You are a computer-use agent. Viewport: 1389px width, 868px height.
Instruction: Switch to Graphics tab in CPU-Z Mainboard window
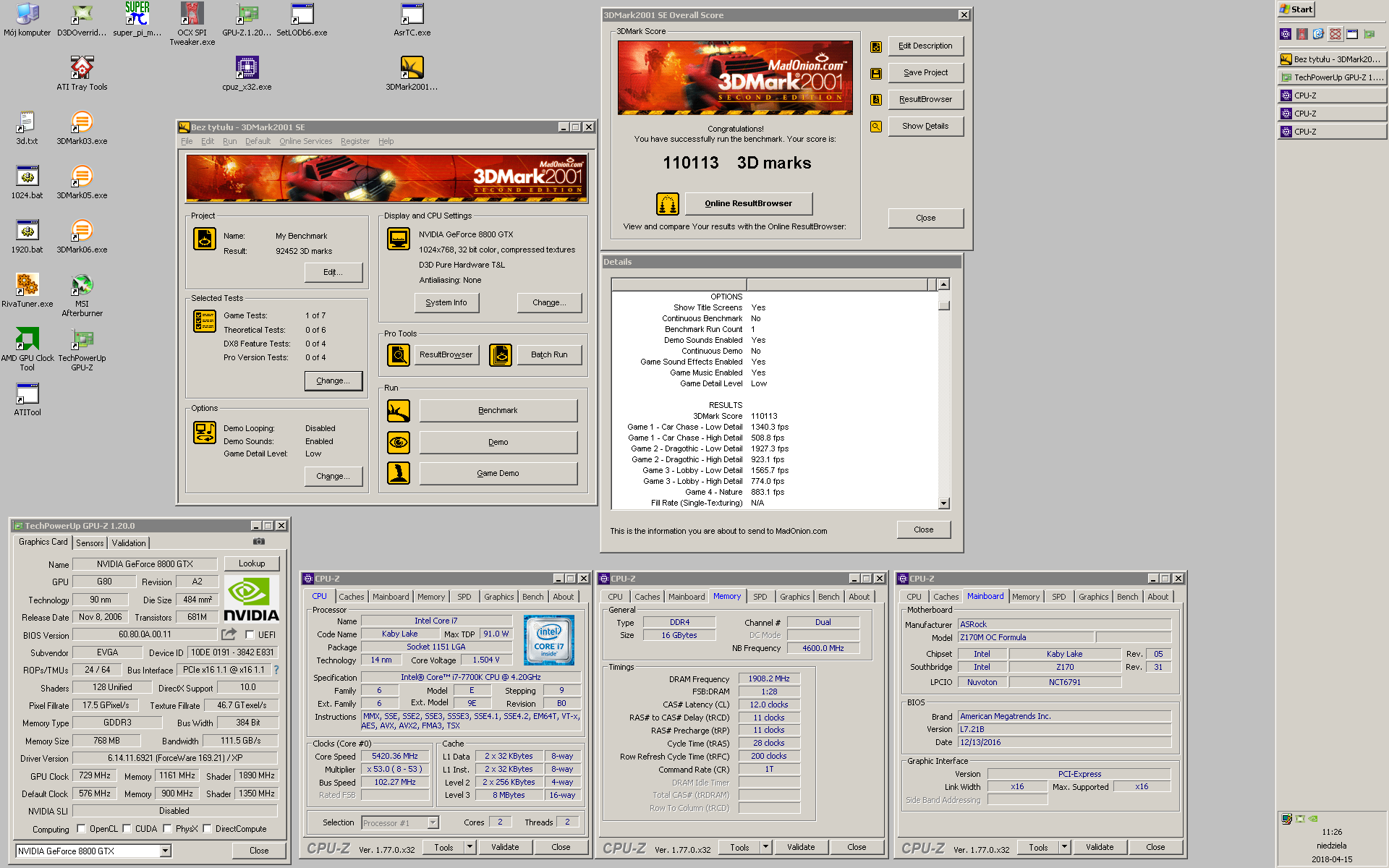click(x=1093, y=597)
